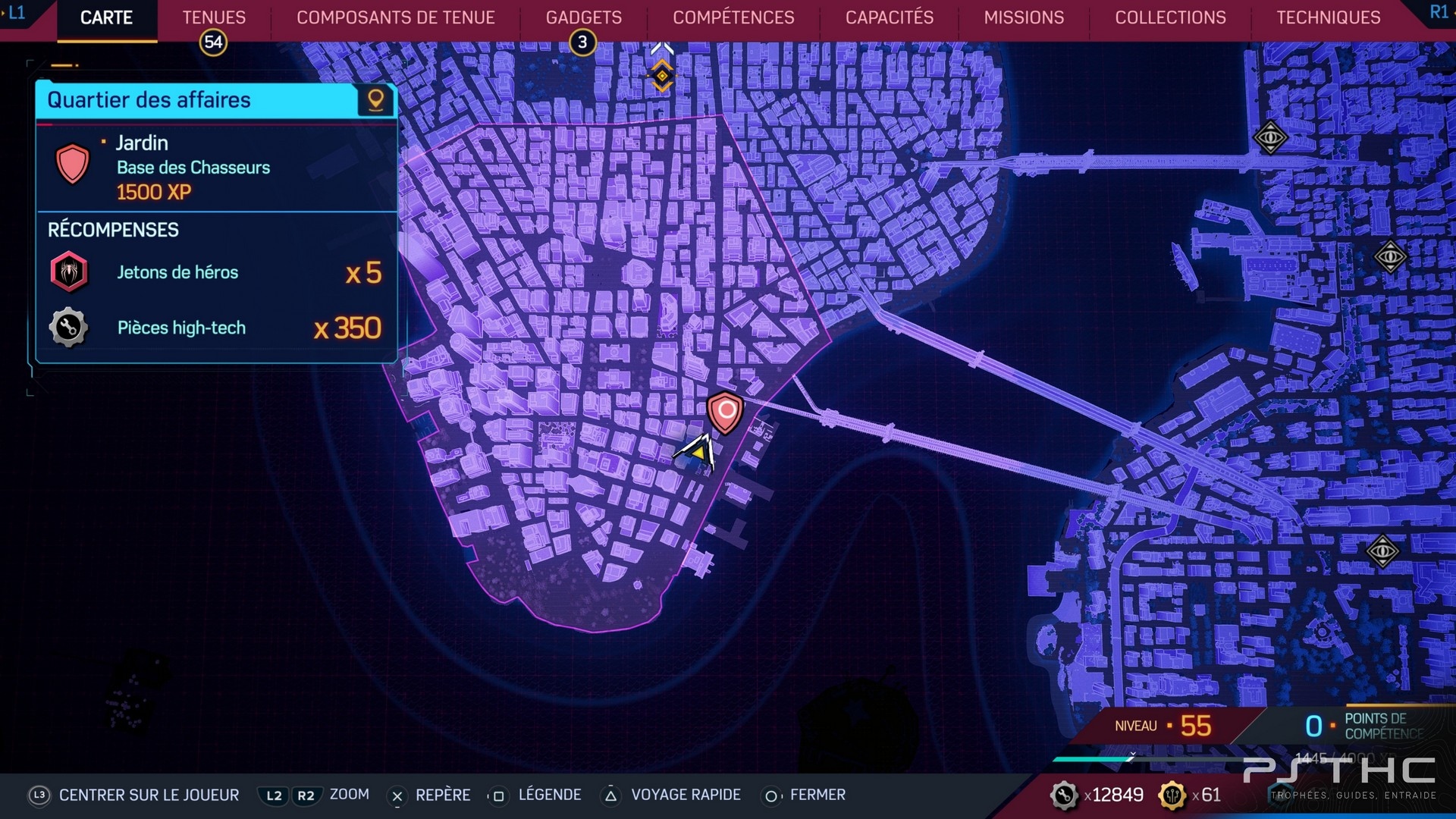
Task: Click the 3 badge under GADGETS
Action: 582,42
